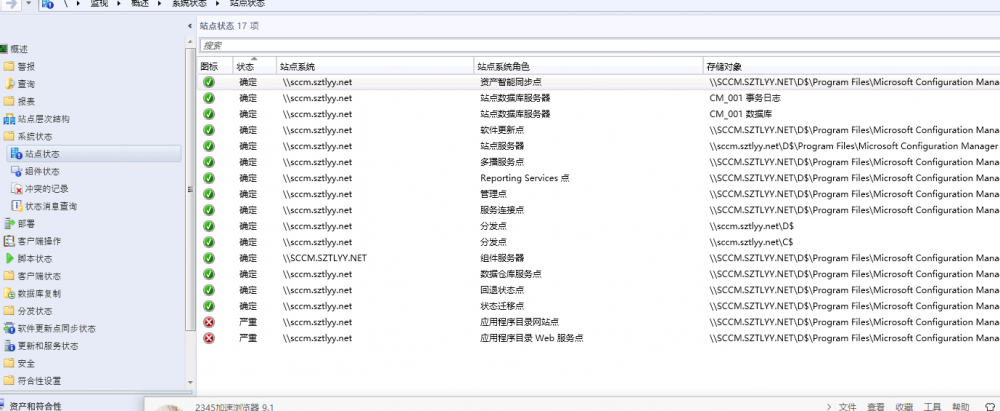
Task: Select the 状态迁移点 row
Action: pos(599,306)
